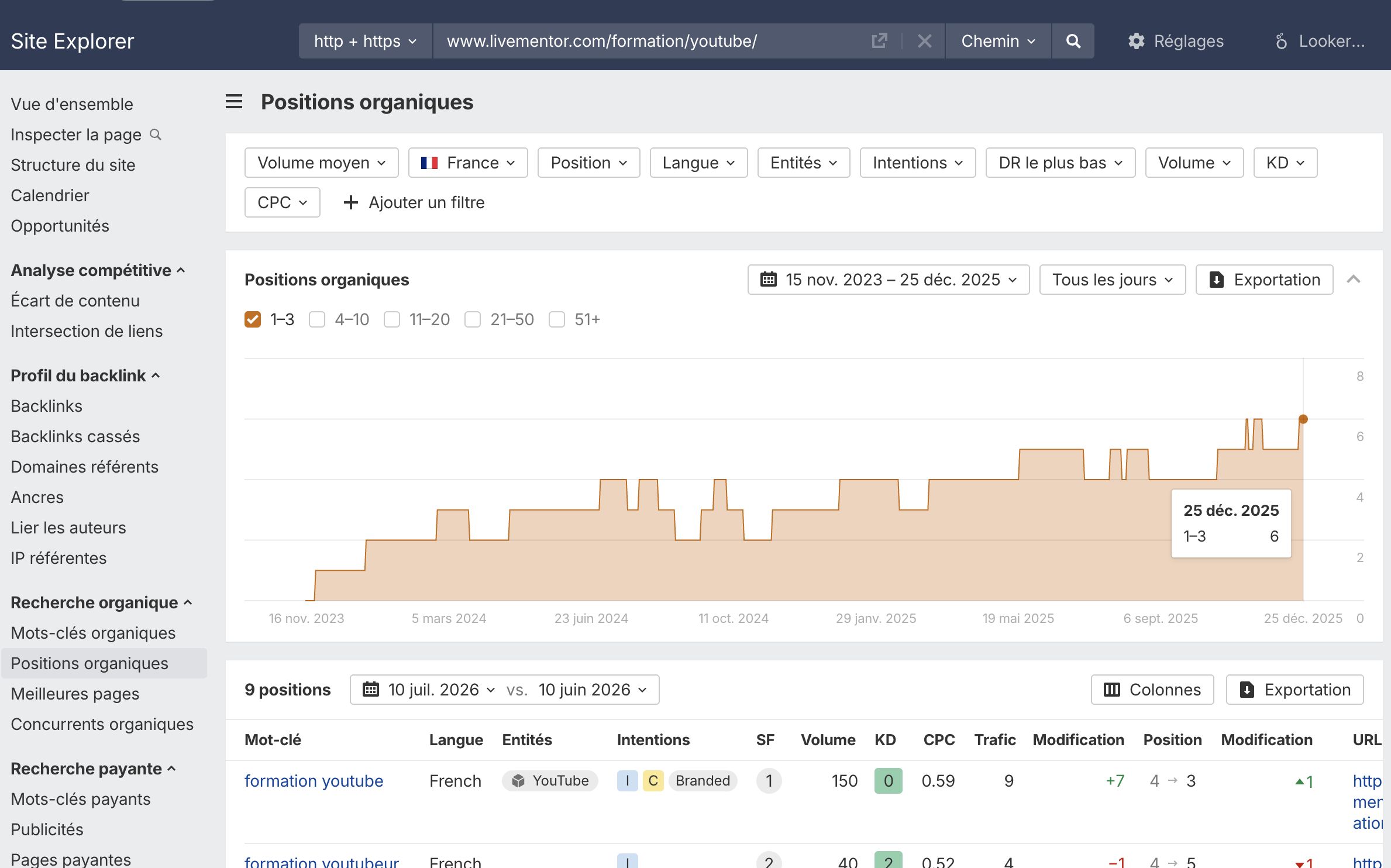
Task: Clear the URL field with X icon
Action: click(x=925, y=41)
